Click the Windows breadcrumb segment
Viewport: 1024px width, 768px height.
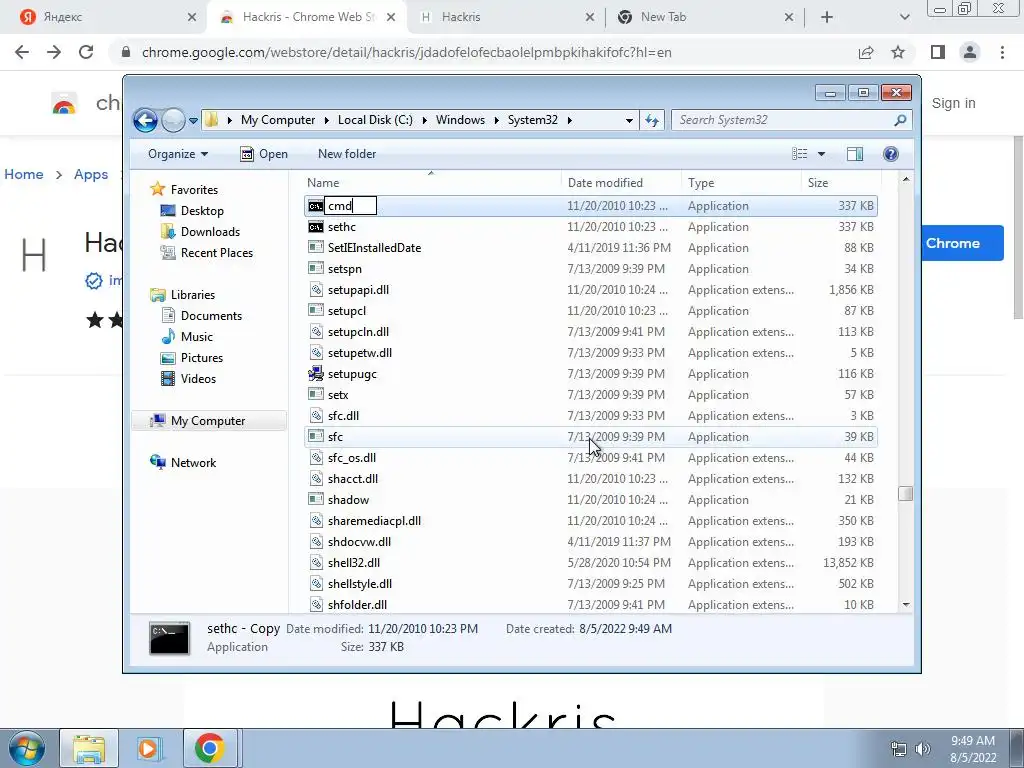(460, 120)
